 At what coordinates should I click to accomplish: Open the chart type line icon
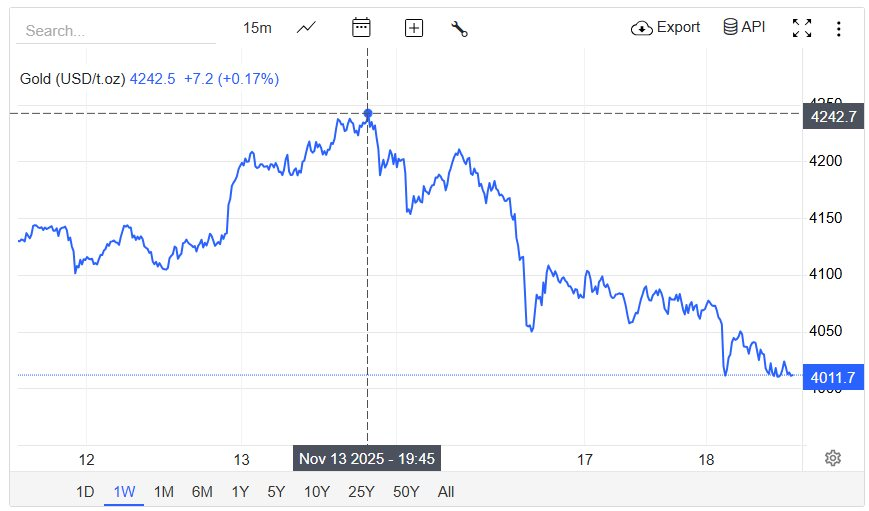pyautogui.click(x=306, y=28)
